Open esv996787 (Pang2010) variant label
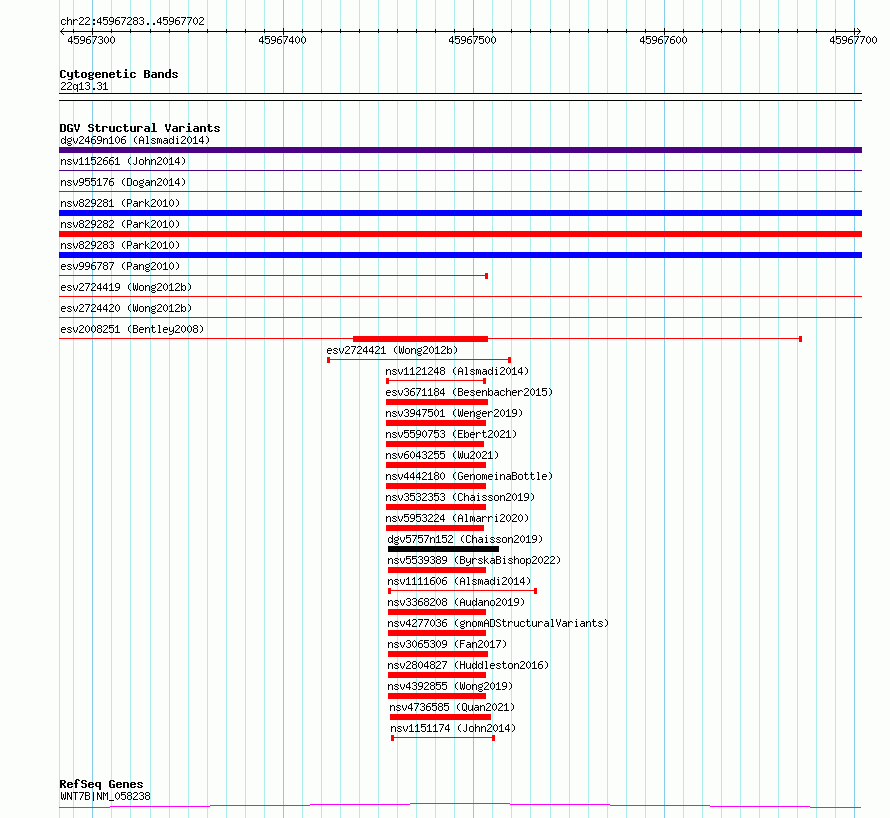This screenshot has height=818, width=890. [x=119, y=266]
